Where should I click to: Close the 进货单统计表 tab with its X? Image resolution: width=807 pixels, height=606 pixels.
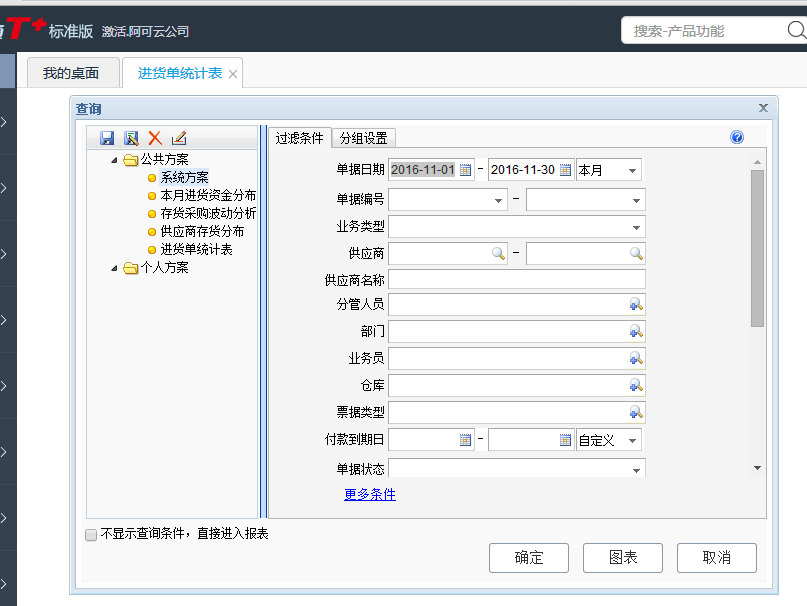(x=233, y=74)
